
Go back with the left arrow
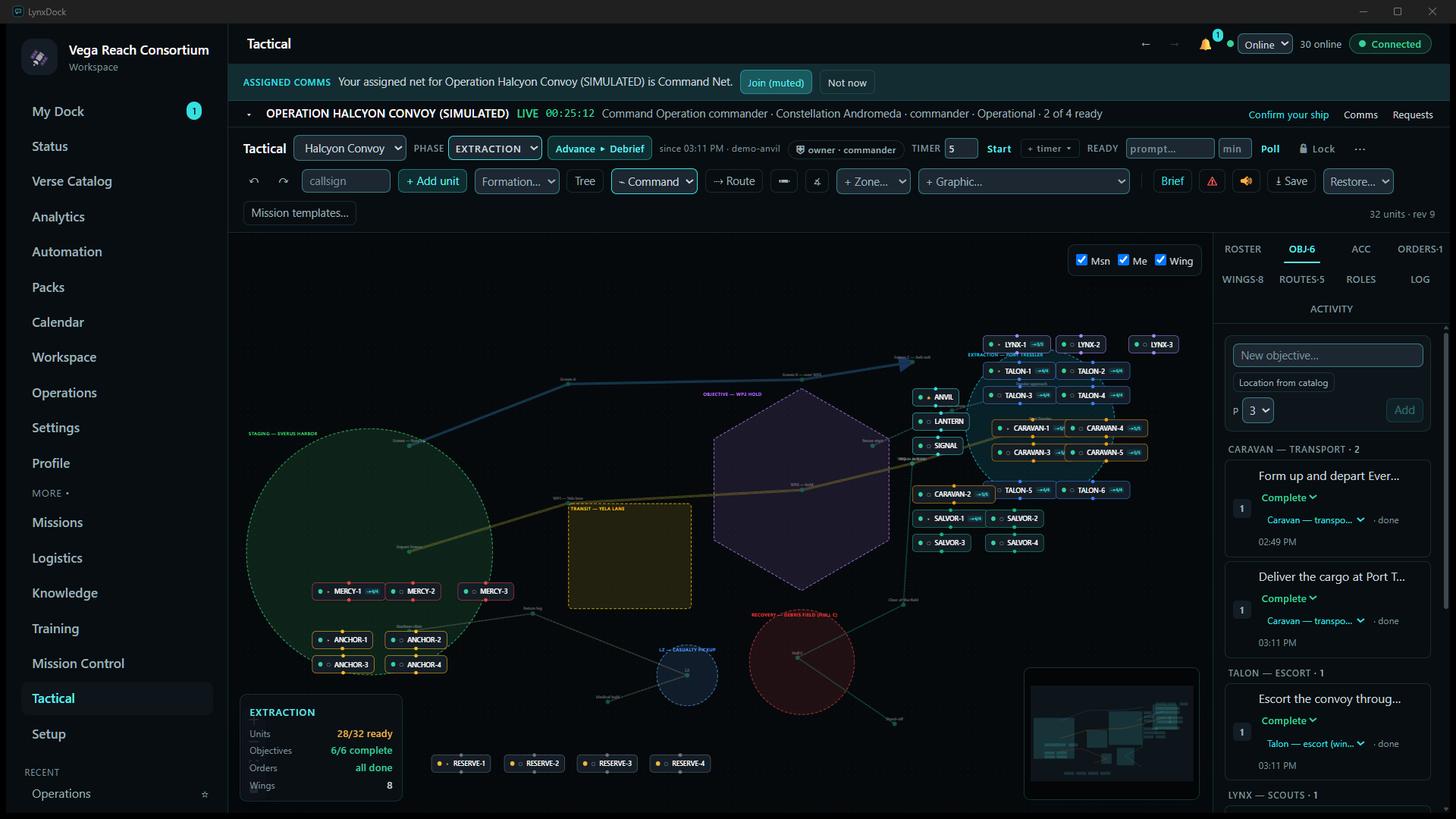(x=1146, y=44)
